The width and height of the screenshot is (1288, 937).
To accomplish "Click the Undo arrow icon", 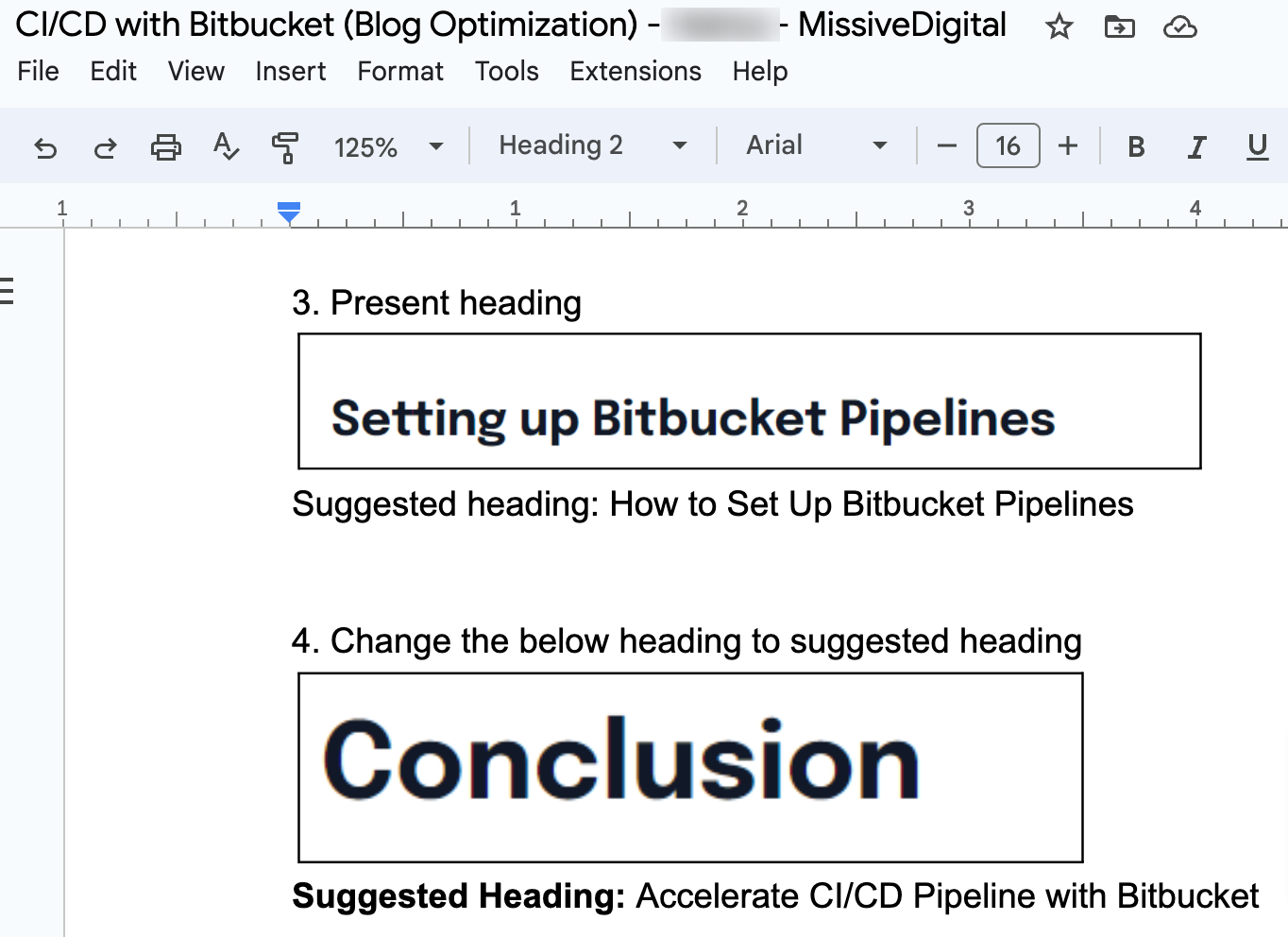I will pos(45,147).
